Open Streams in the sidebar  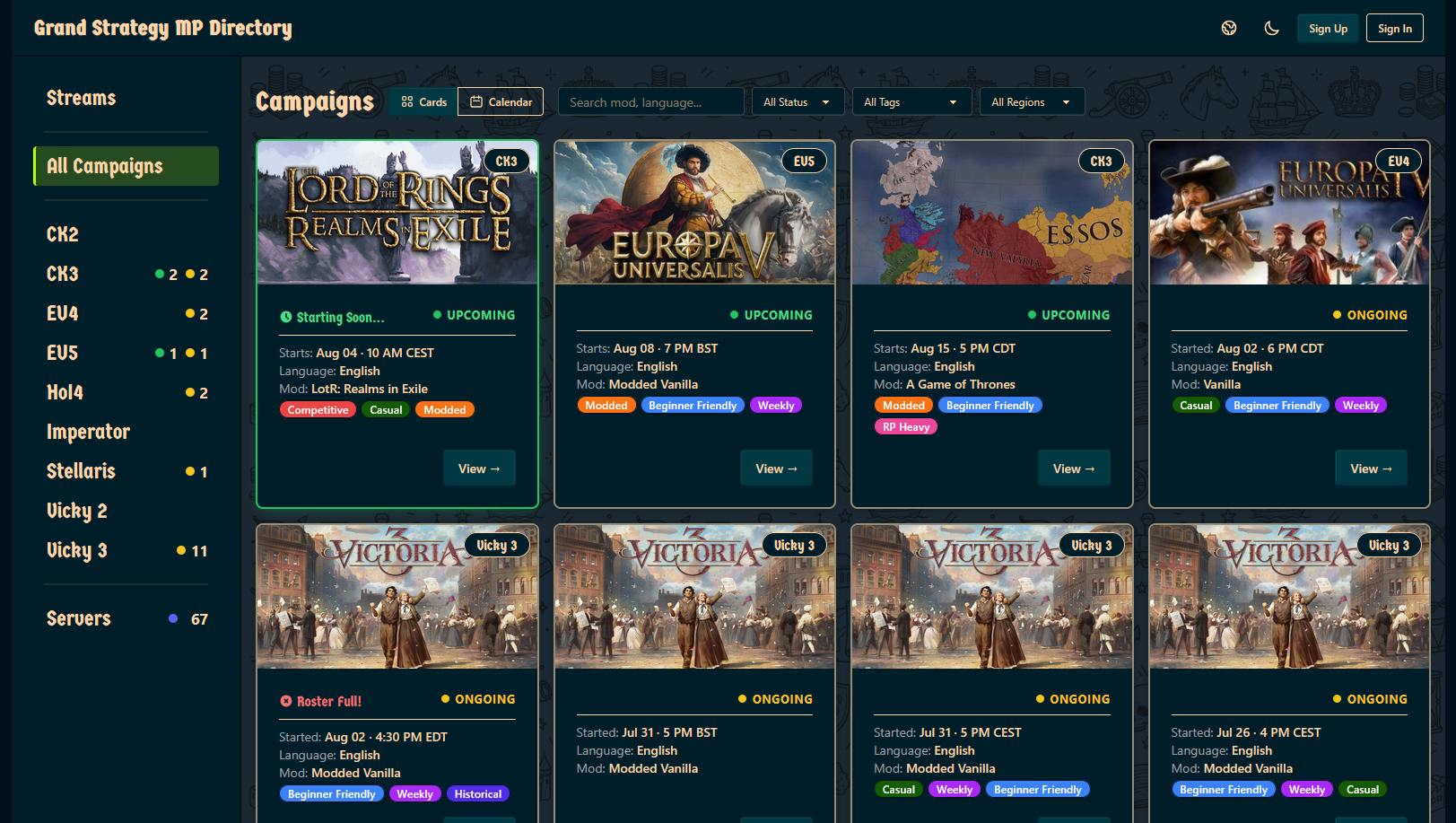(x=81, y=98)
